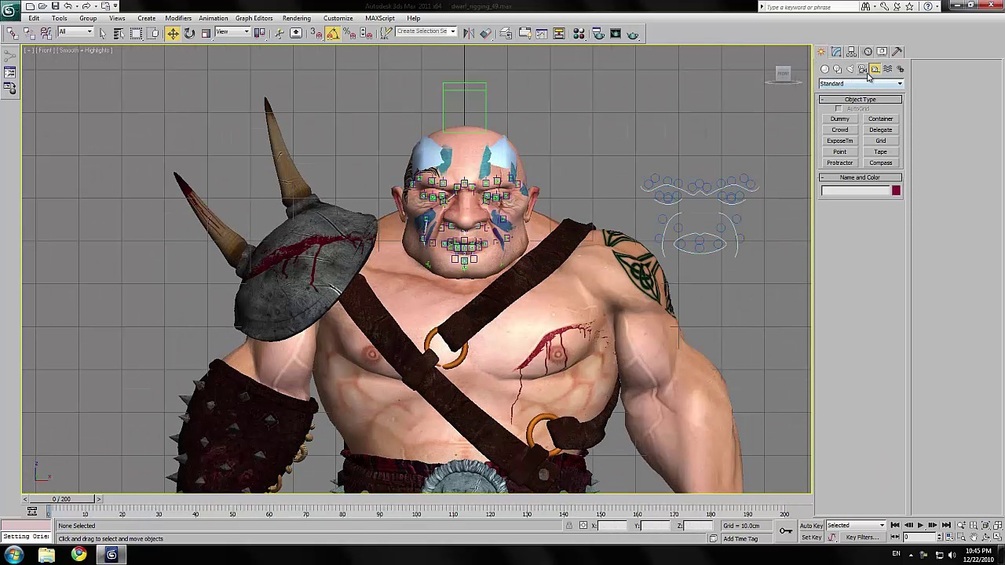Viewport: 1005px width, 565px height.
Task: Open the Customize menu
Action: click(x=338, y=18)
